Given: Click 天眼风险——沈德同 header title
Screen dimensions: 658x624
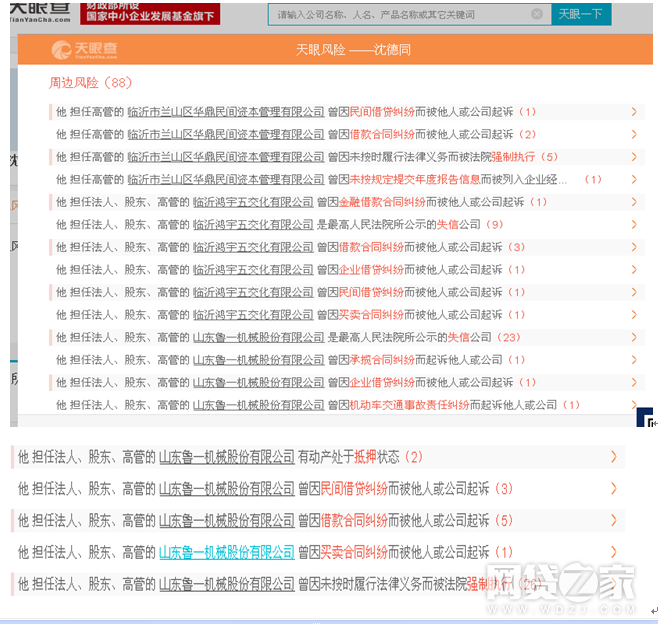Looking at the screenshot, I should click(353, 50).
